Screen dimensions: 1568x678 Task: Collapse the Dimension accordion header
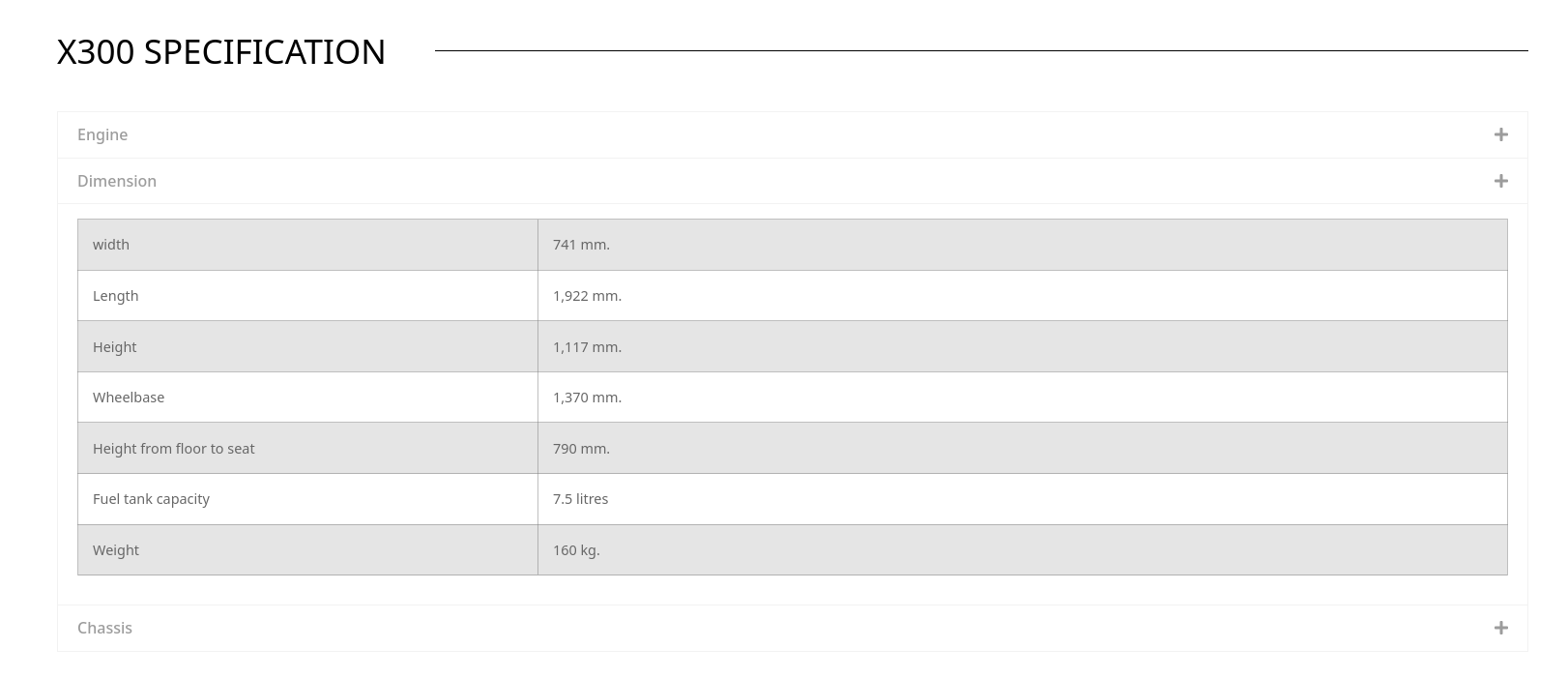point(117,181)
